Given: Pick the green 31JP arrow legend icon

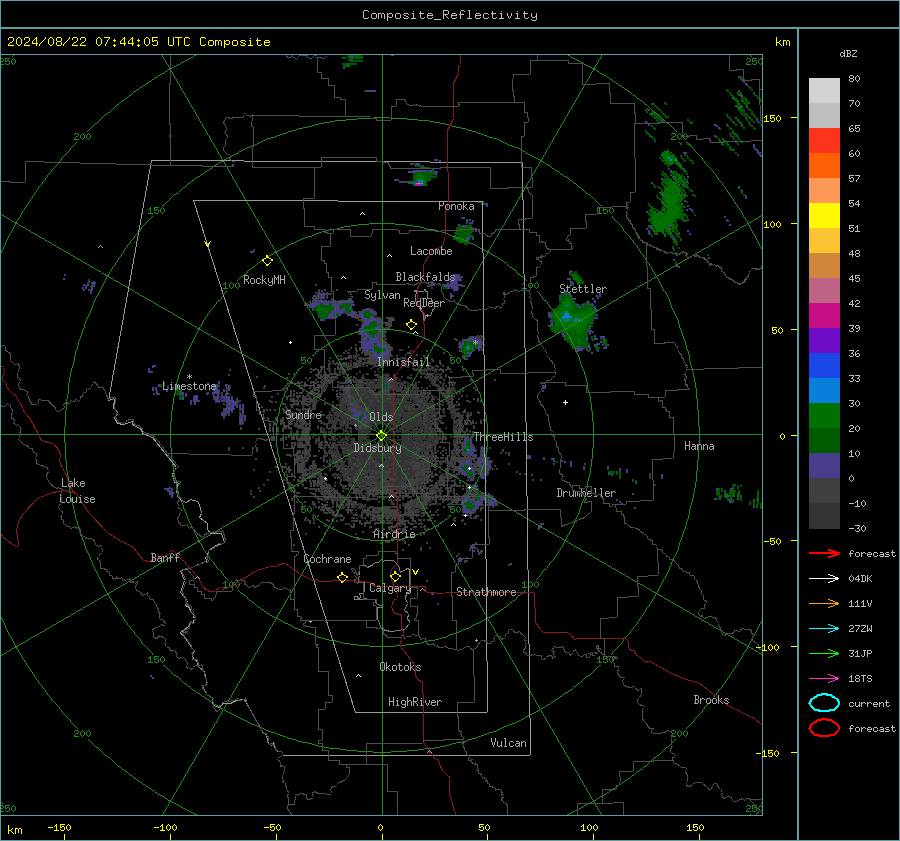Looking at the screenshot, I should 824,653.
